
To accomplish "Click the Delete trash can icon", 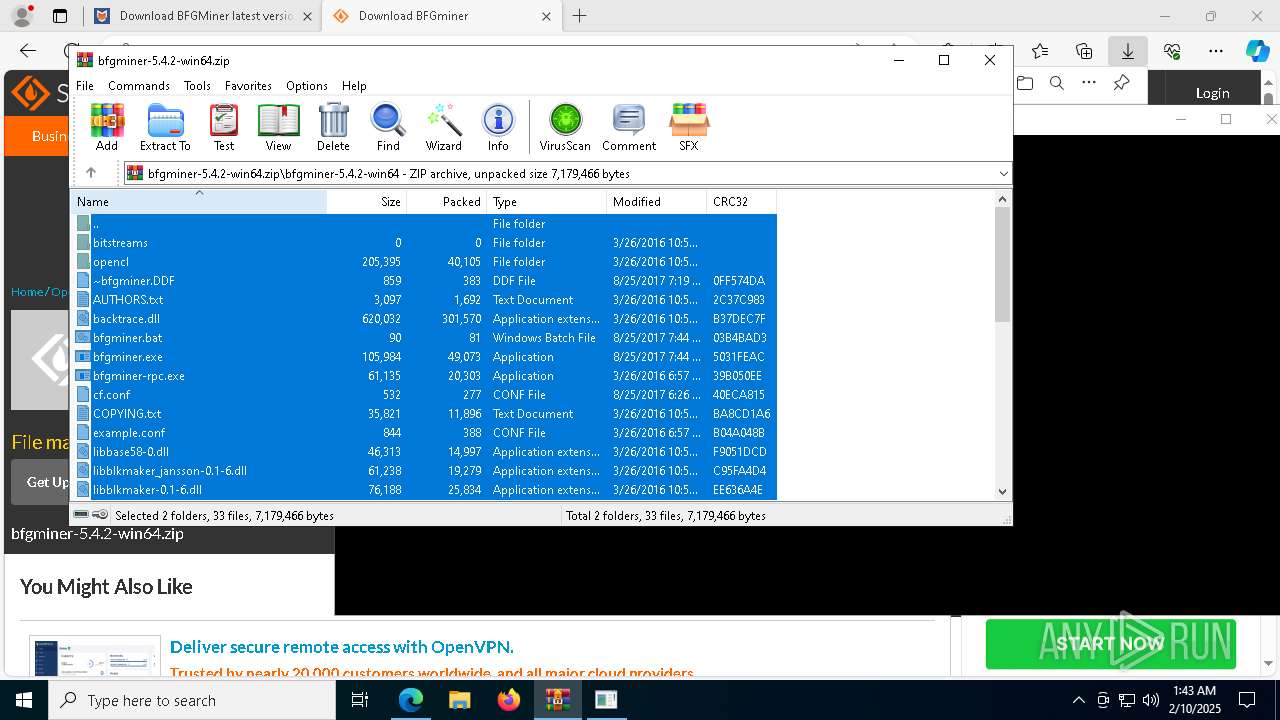I will (x=333, y=127).
